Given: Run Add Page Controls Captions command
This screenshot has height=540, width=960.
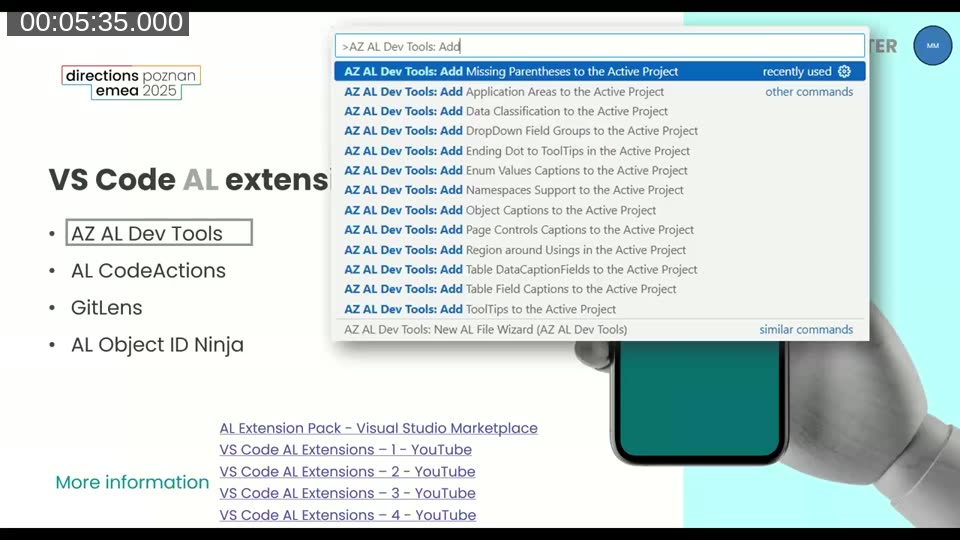Looking at the screenshot, I should click(600, 230).
